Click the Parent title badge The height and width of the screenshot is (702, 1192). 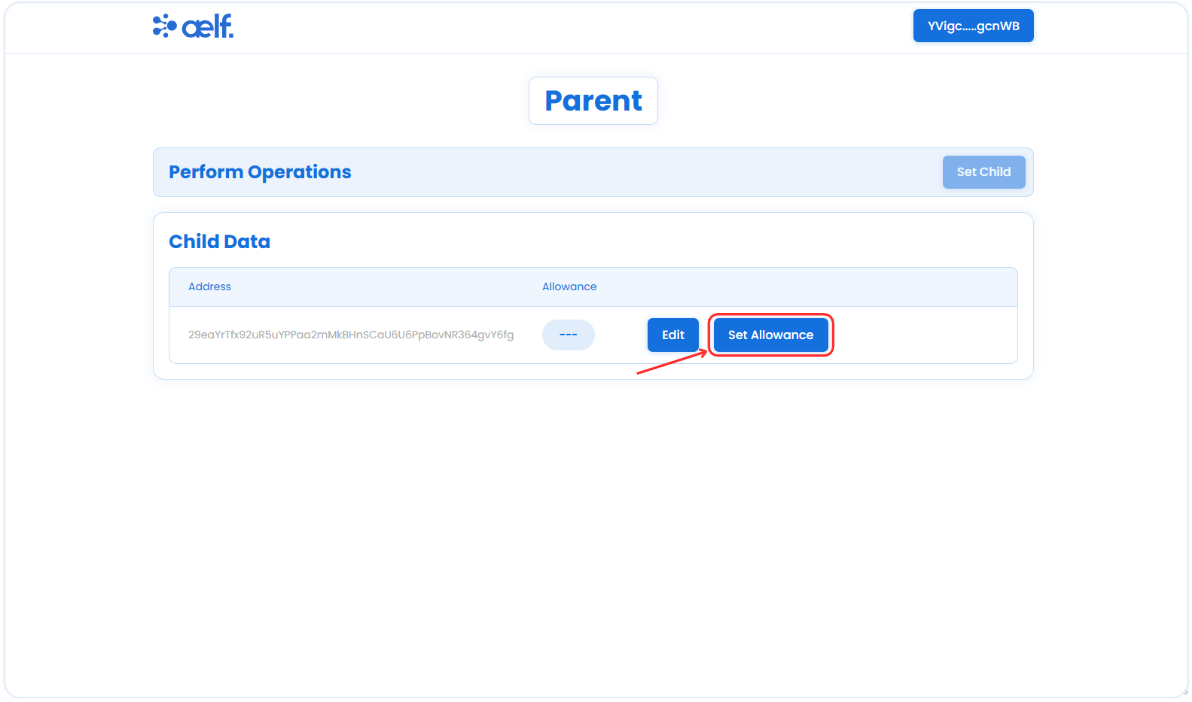pos(593,100)
